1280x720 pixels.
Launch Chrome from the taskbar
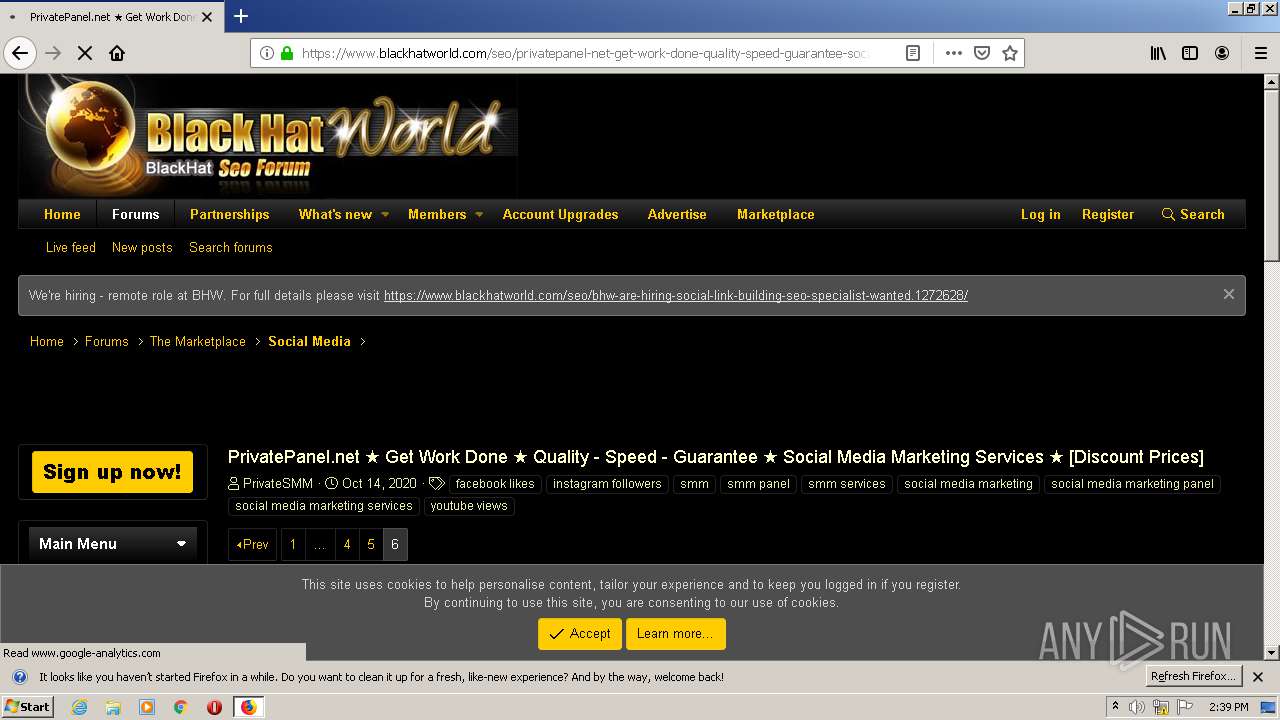click(x=180, y=707)
